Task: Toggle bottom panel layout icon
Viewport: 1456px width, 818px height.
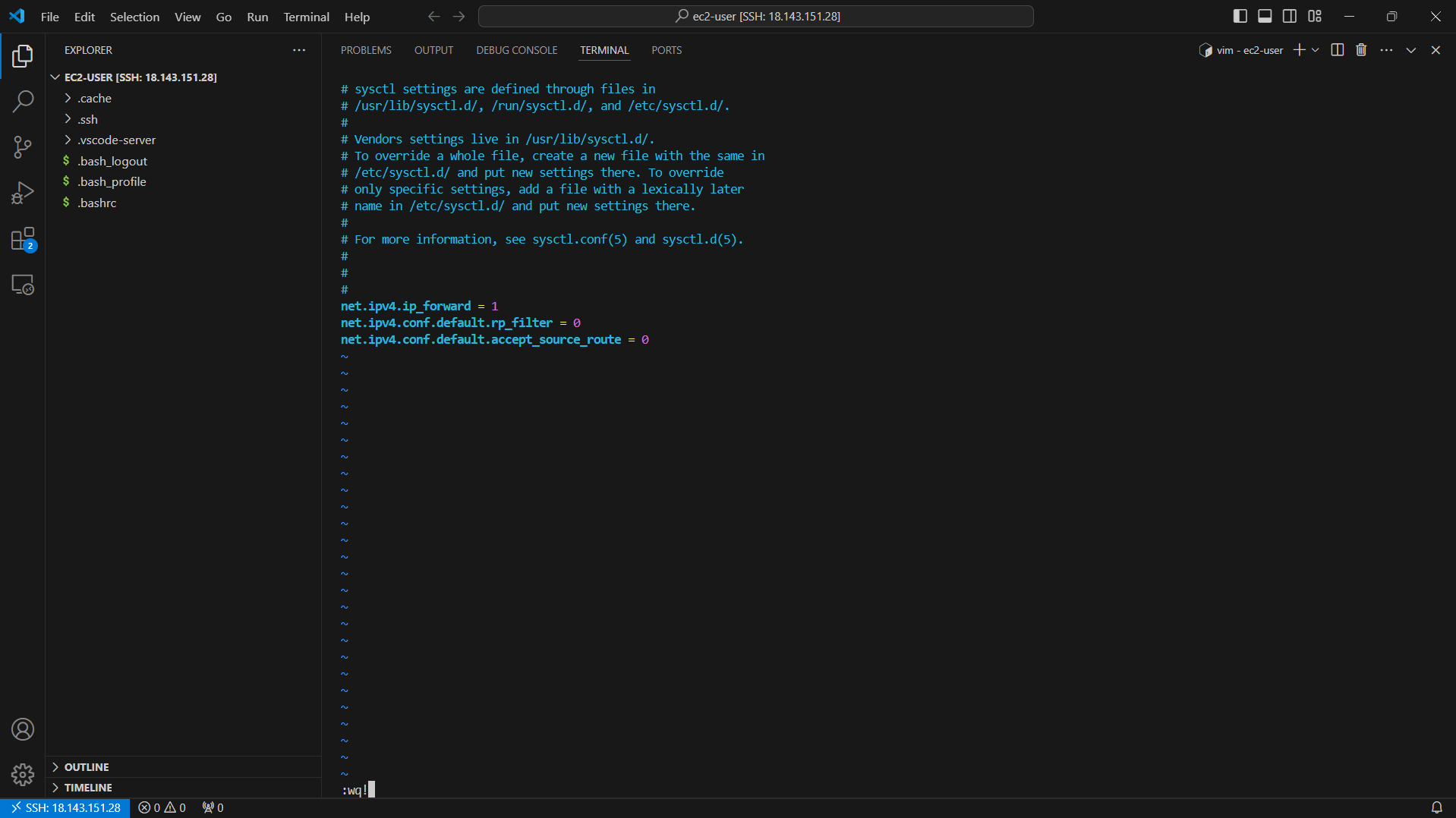Action: (1265, 16)
